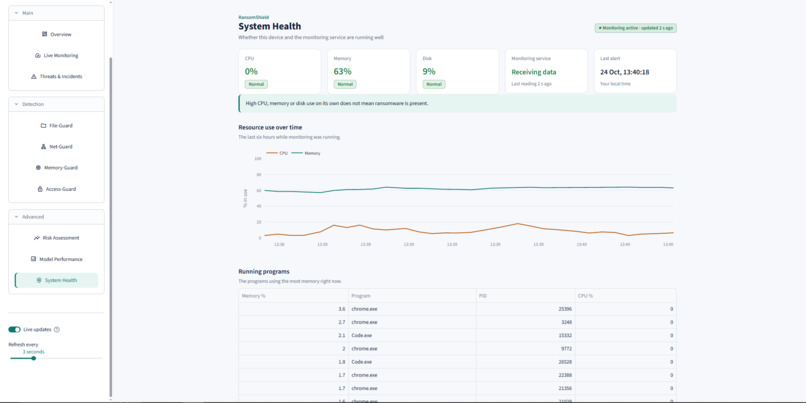Open Overview via its grid icon
The height and width of the screenshot is (403, 806).
coord(44,34)
